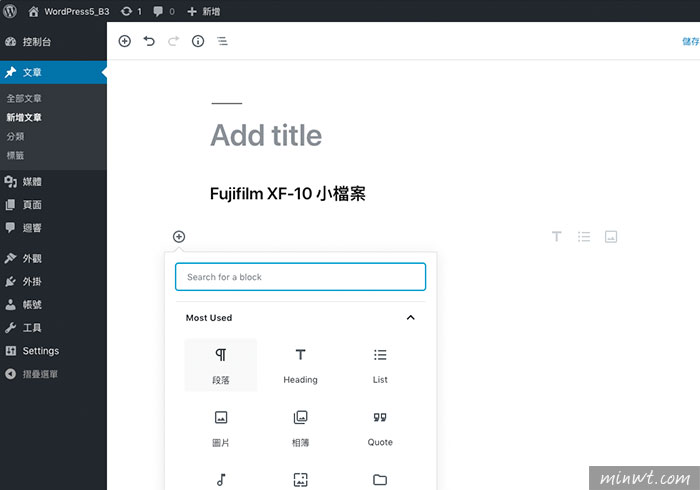This screenshot has width=700, height=490.
Task: Open the 媒體 media menu
Action: pyautogui.click(x=53, y=182)
